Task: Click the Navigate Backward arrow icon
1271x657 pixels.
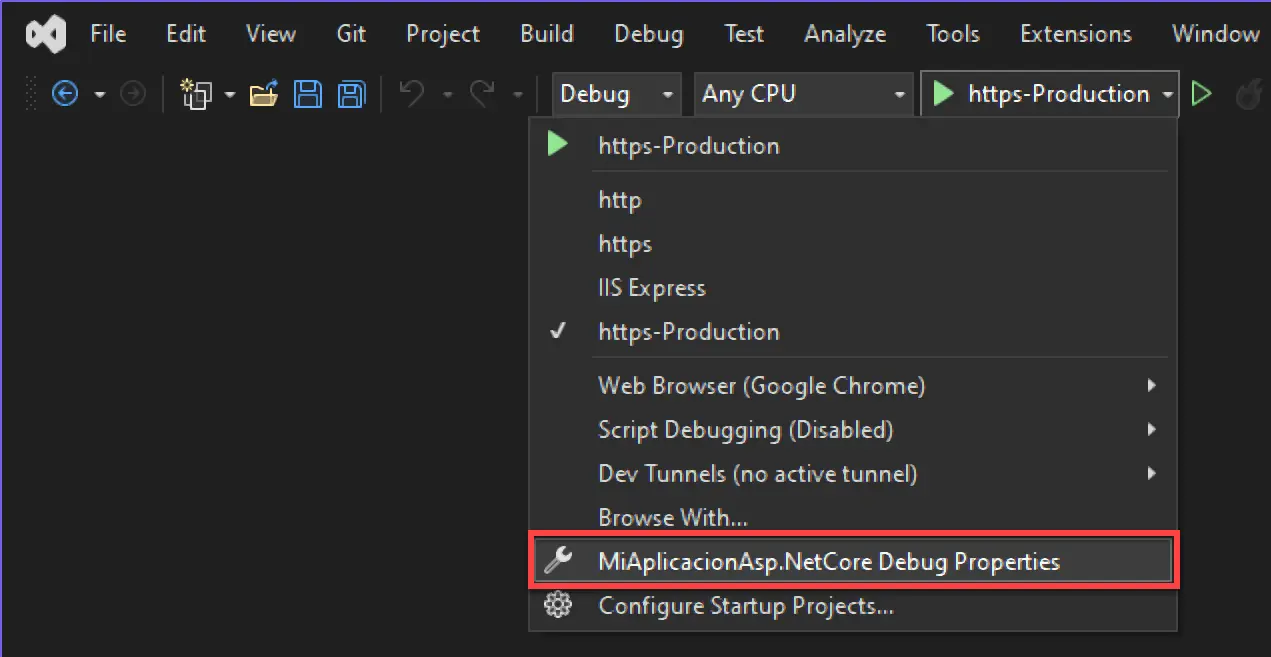Action: [64, 93]
